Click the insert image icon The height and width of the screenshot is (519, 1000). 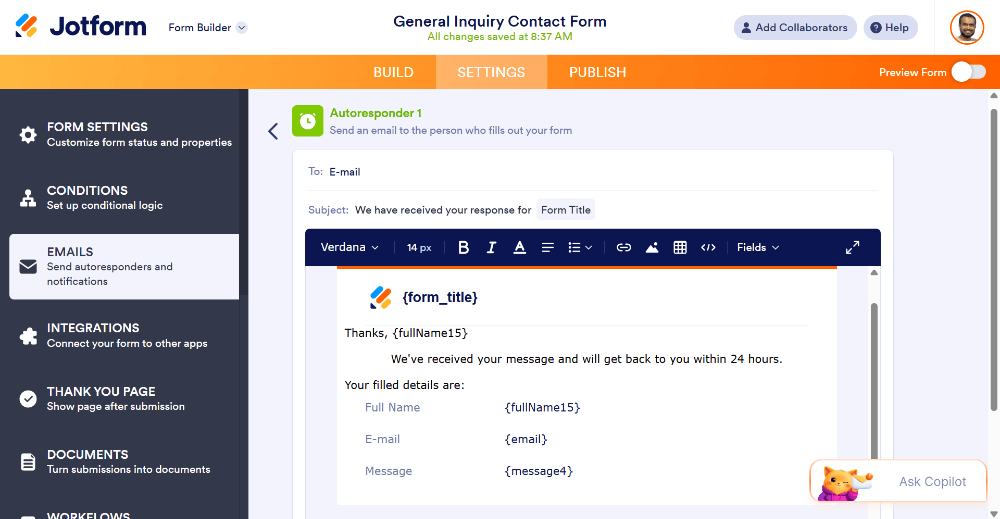click(x=652, y=247)
